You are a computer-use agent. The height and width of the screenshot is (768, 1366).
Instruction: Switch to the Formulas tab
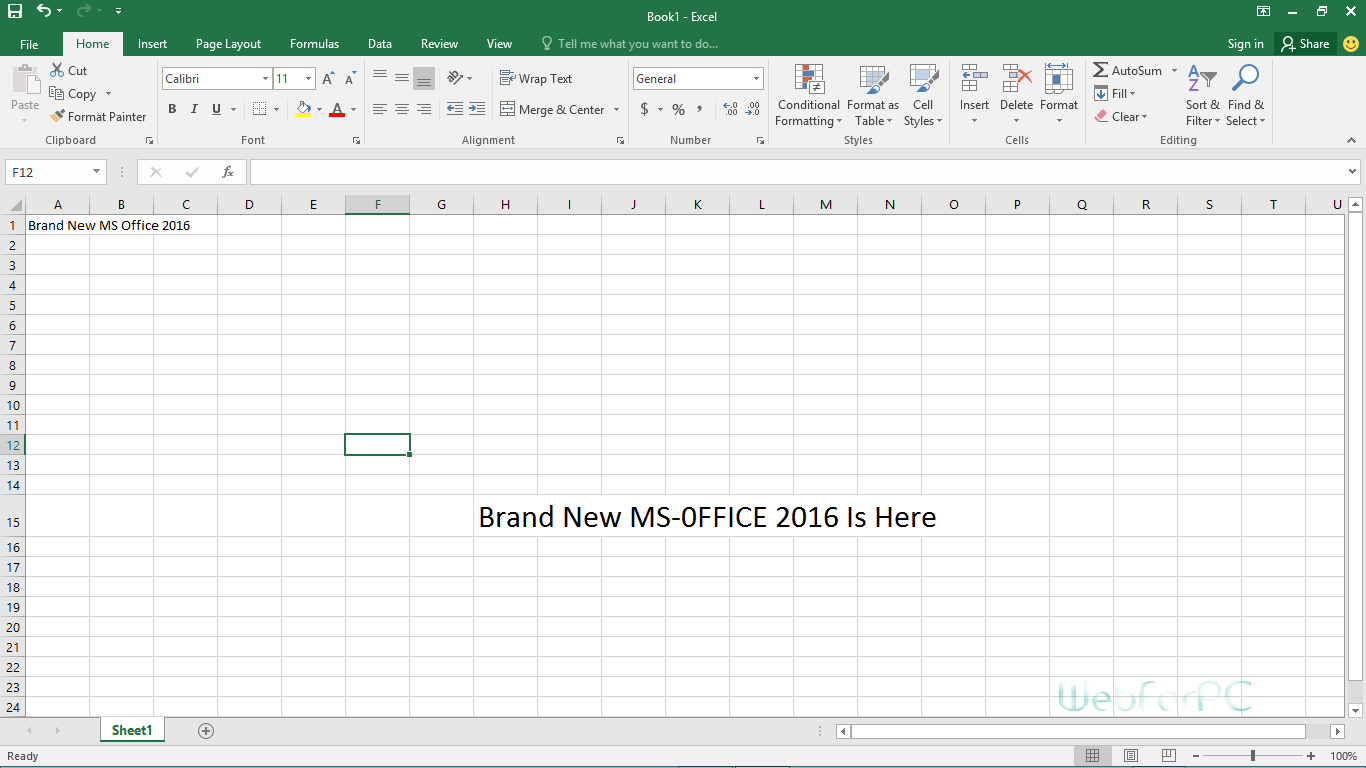[x=314, y=44]
